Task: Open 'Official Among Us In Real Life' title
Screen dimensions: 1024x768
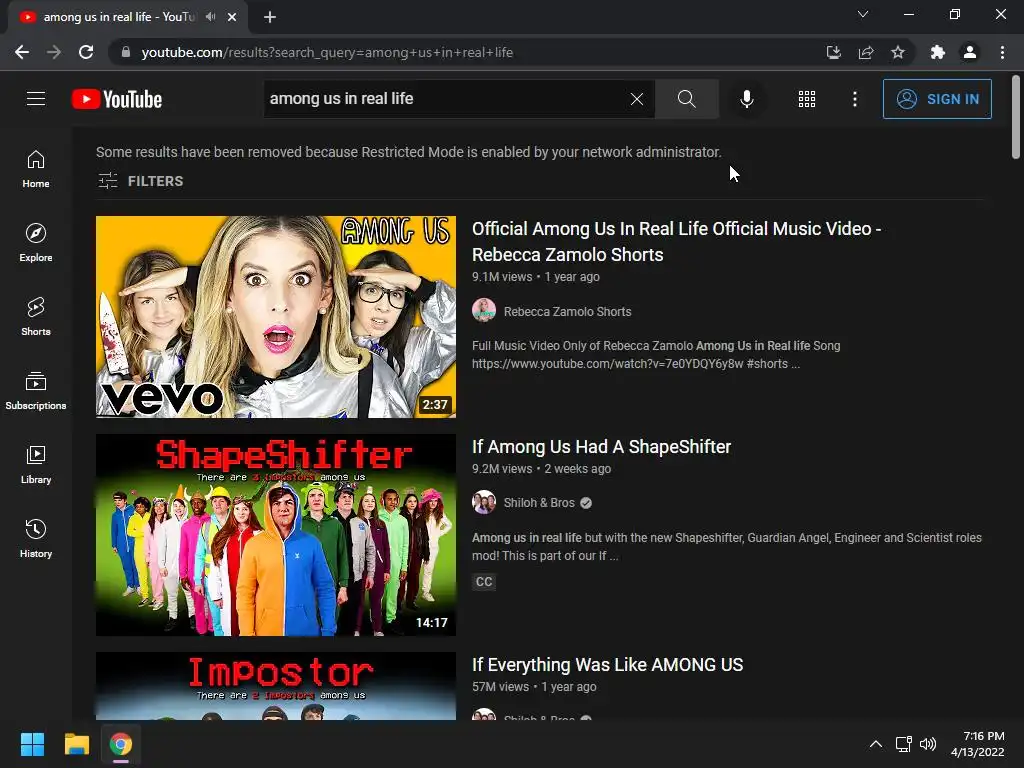Action: [677, 242]
